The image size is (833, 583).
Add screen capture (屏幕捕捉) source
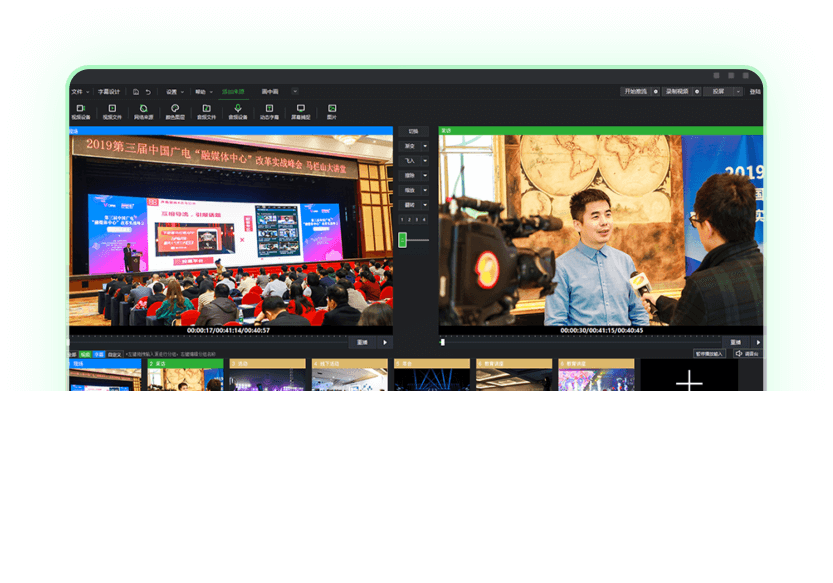point(301,112)
